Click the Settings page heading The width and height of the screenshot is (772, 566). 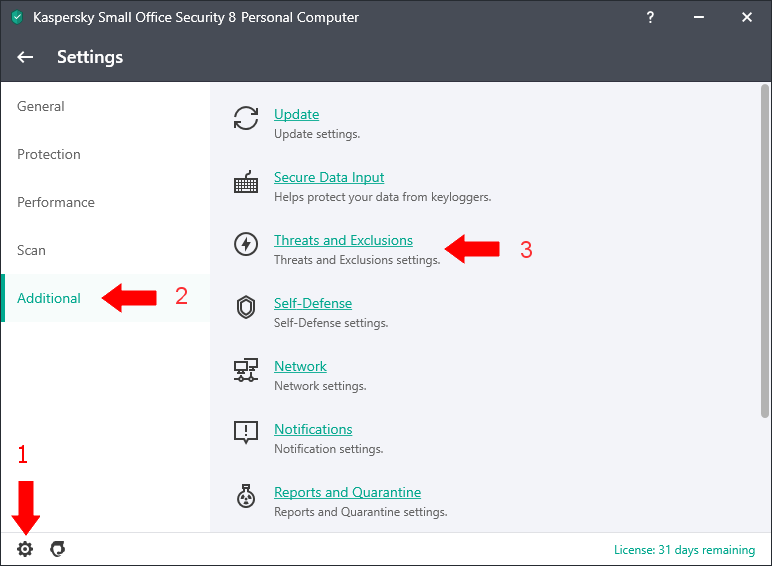click(x=90, y=57)
